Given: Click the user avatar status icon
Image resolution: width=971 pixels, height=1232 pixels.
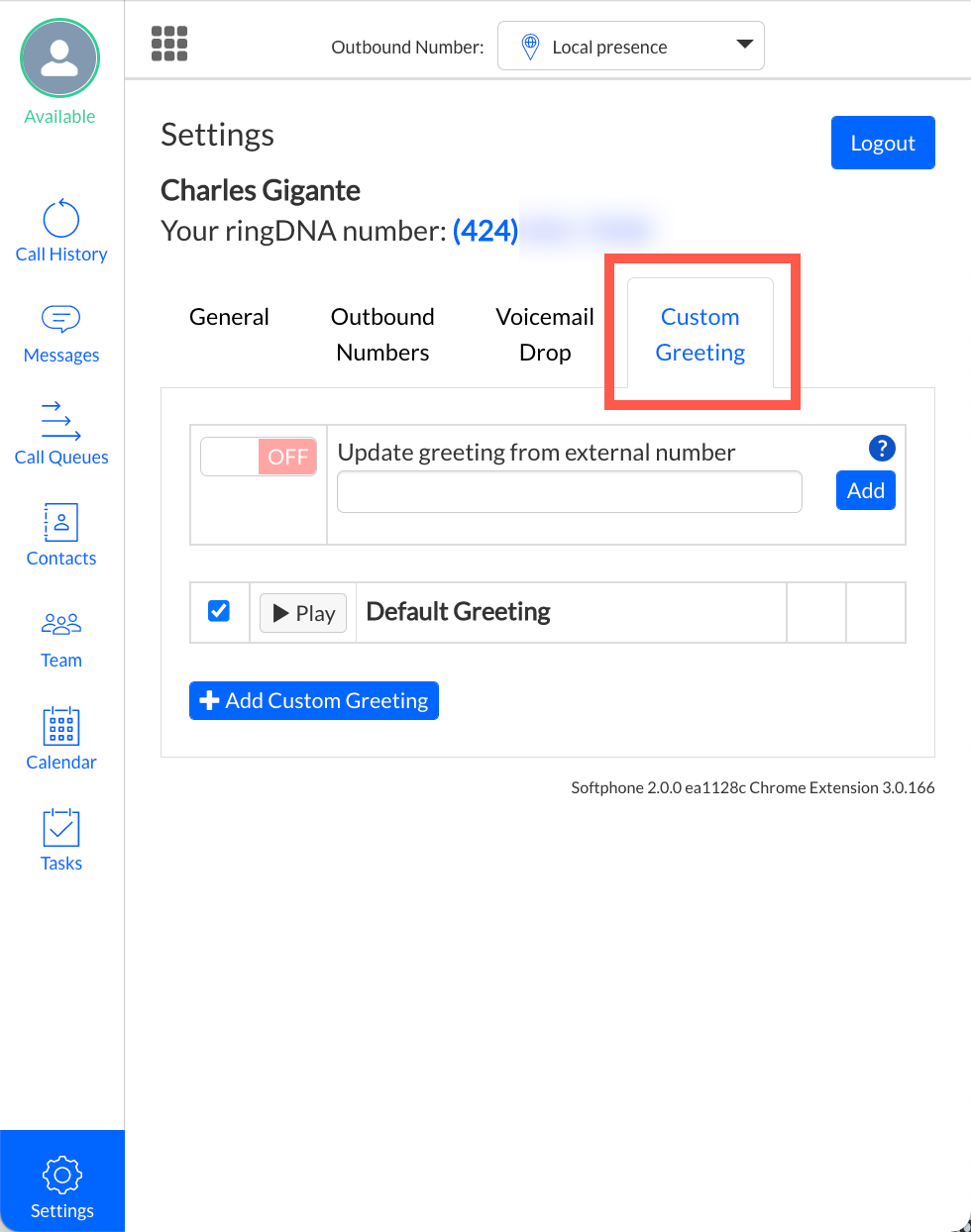Looking at the screenshot, I should 60,59.
